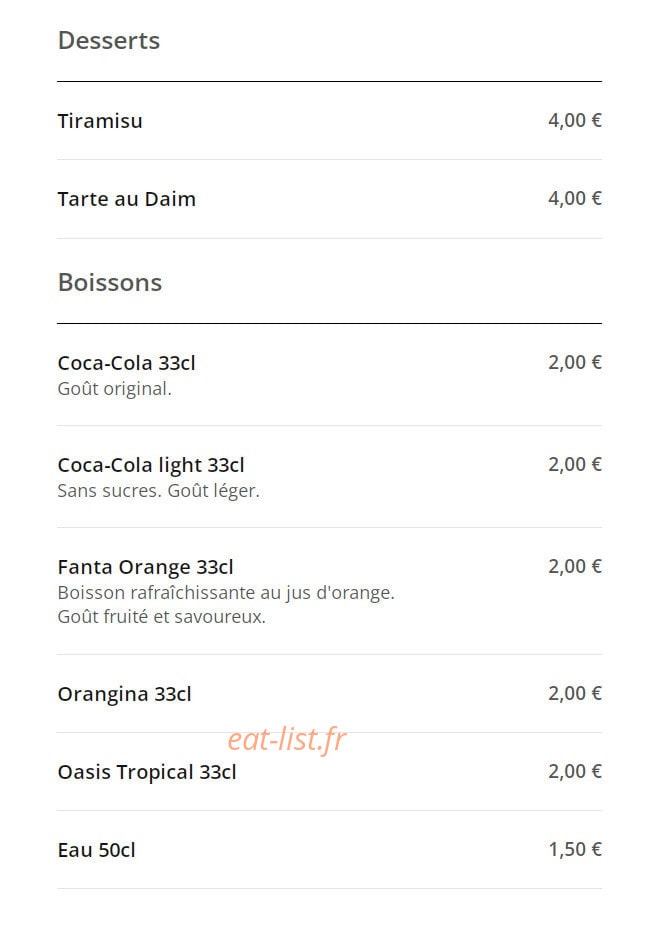Click the Tarte au Daim item
The image size is (656, 930).
126,199
